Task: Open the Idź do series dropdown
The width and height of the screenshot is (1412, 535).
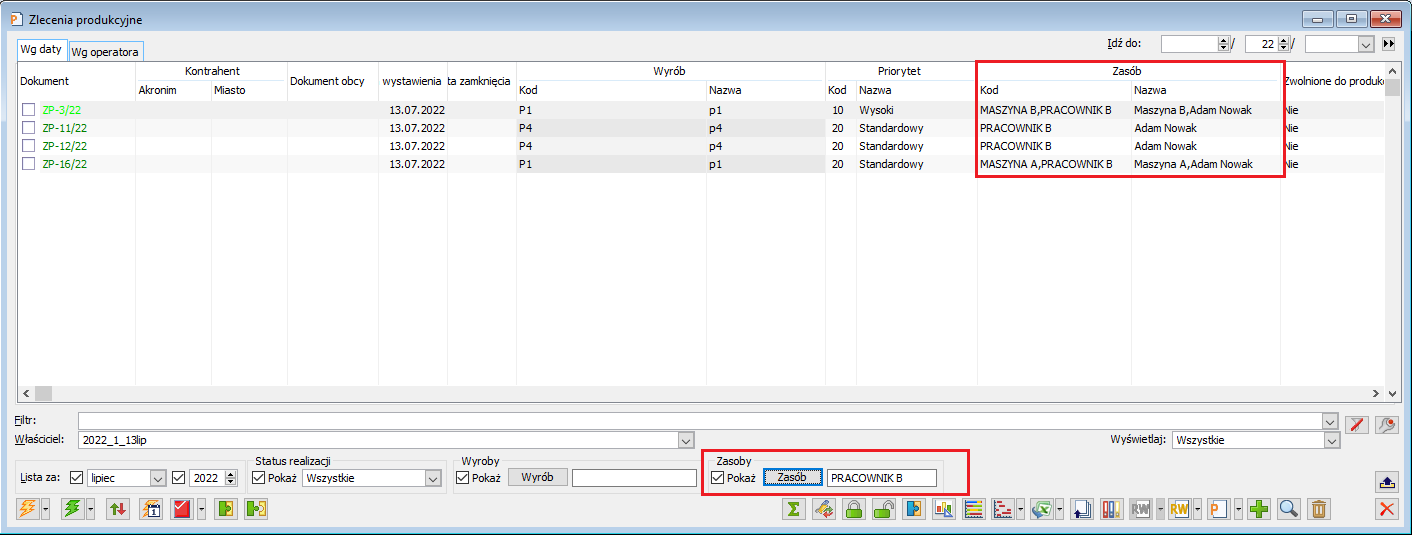Action: point(1366,44)
